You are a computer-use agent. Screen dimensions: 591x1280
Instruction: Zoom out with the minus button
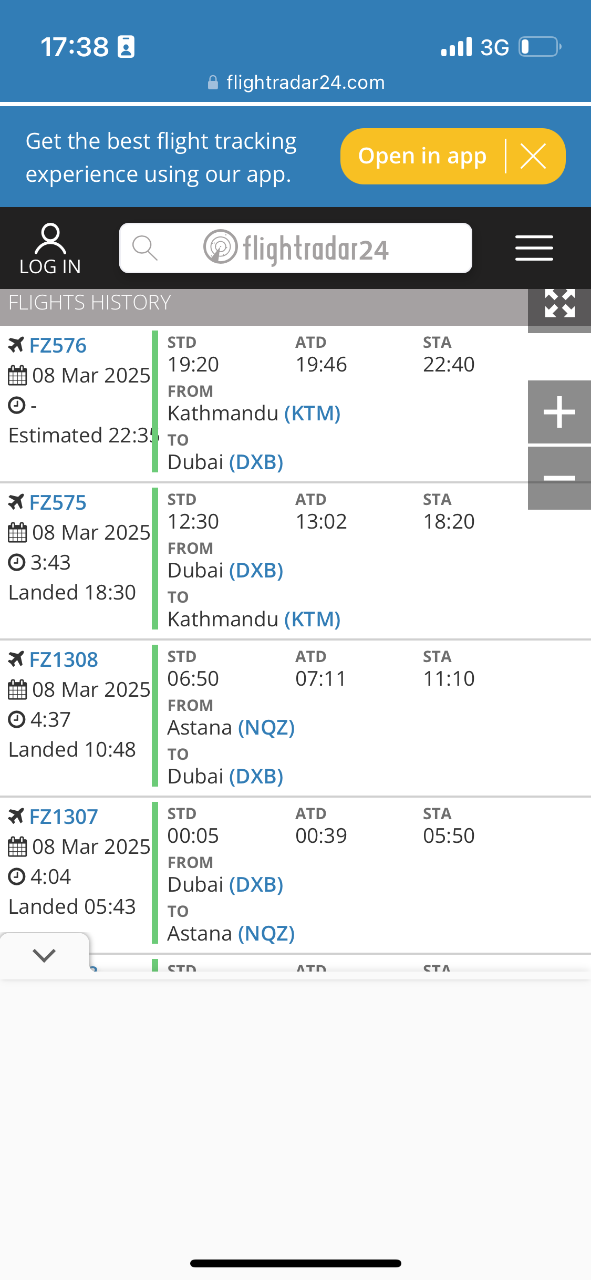point(560,478)
